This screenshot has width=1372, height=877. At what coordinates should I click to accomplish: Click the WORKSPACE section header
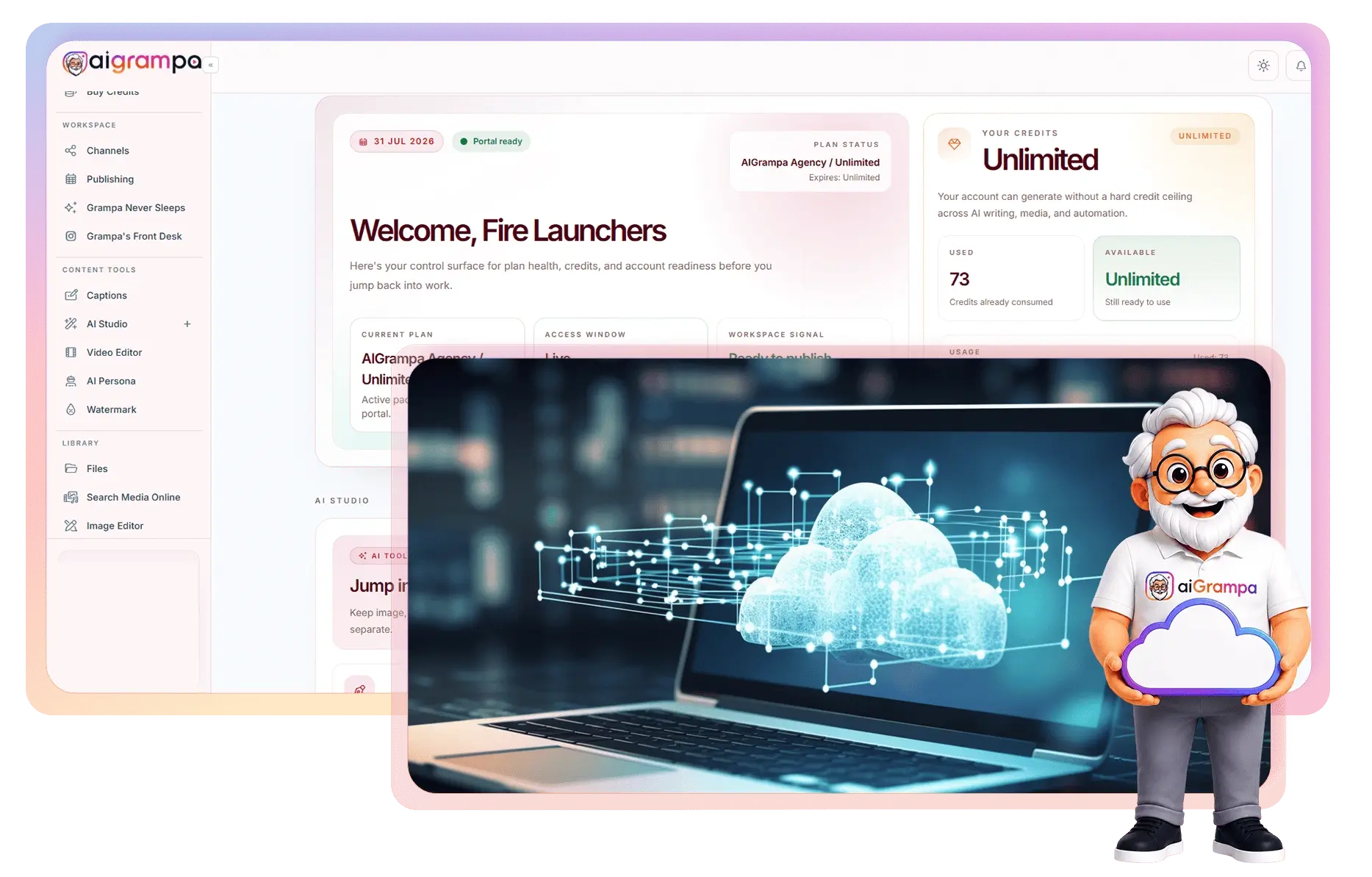pyautogui.click(x=89, y=126)
